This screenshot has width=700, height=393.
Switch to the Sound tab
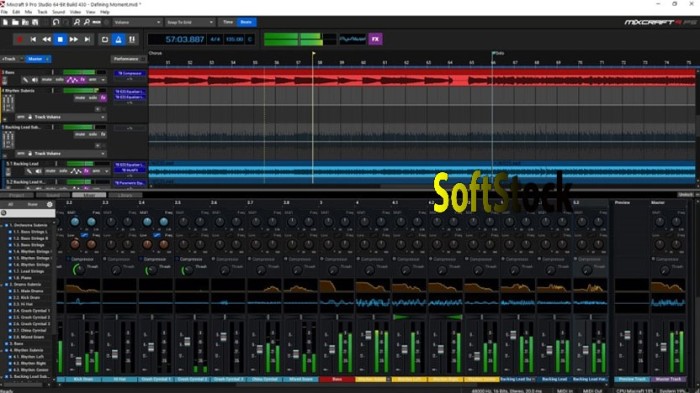pyautogui.click(x=53, y=195)
